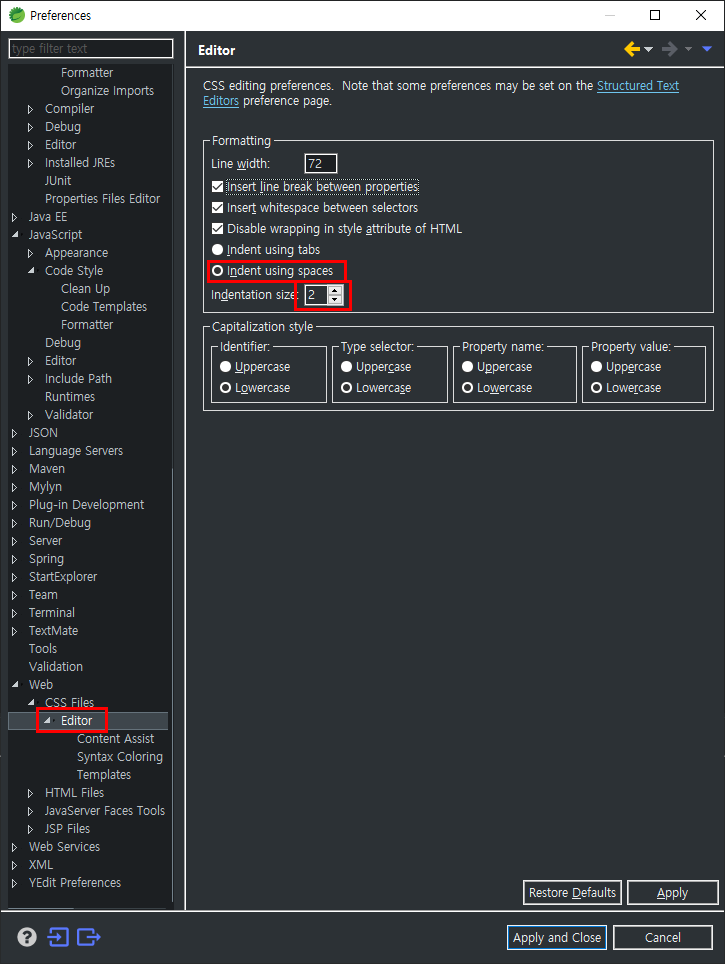The width and height of the screenshot is (725, 964).
Task: Expand the Compiler tree node
Action: (30, 109)
